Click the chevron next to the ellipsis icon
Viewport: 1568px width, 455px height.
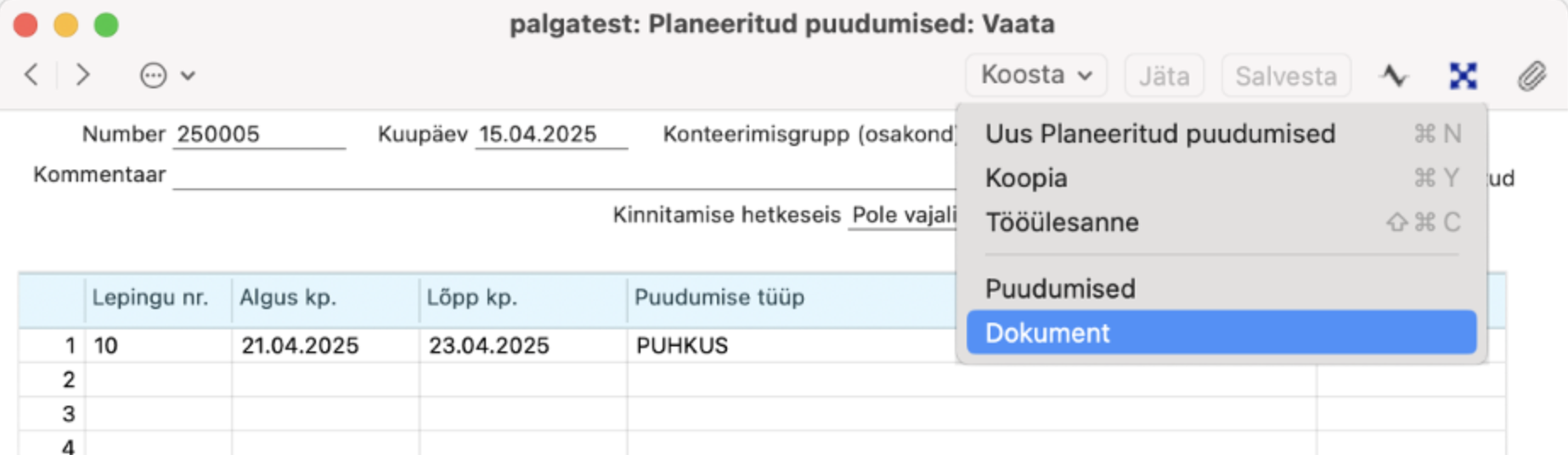[x=188, y=76]
